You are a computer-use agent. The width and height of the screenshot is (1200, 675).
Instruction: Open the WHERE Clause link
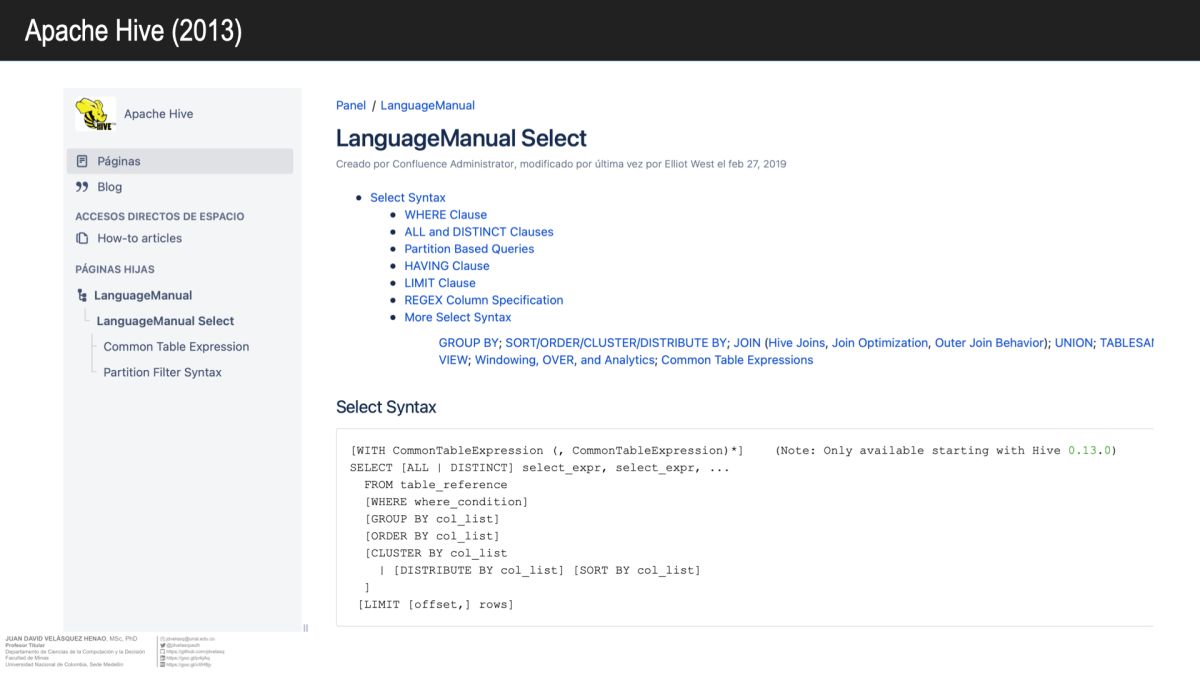pyautogui.click(x=444, y=214)
